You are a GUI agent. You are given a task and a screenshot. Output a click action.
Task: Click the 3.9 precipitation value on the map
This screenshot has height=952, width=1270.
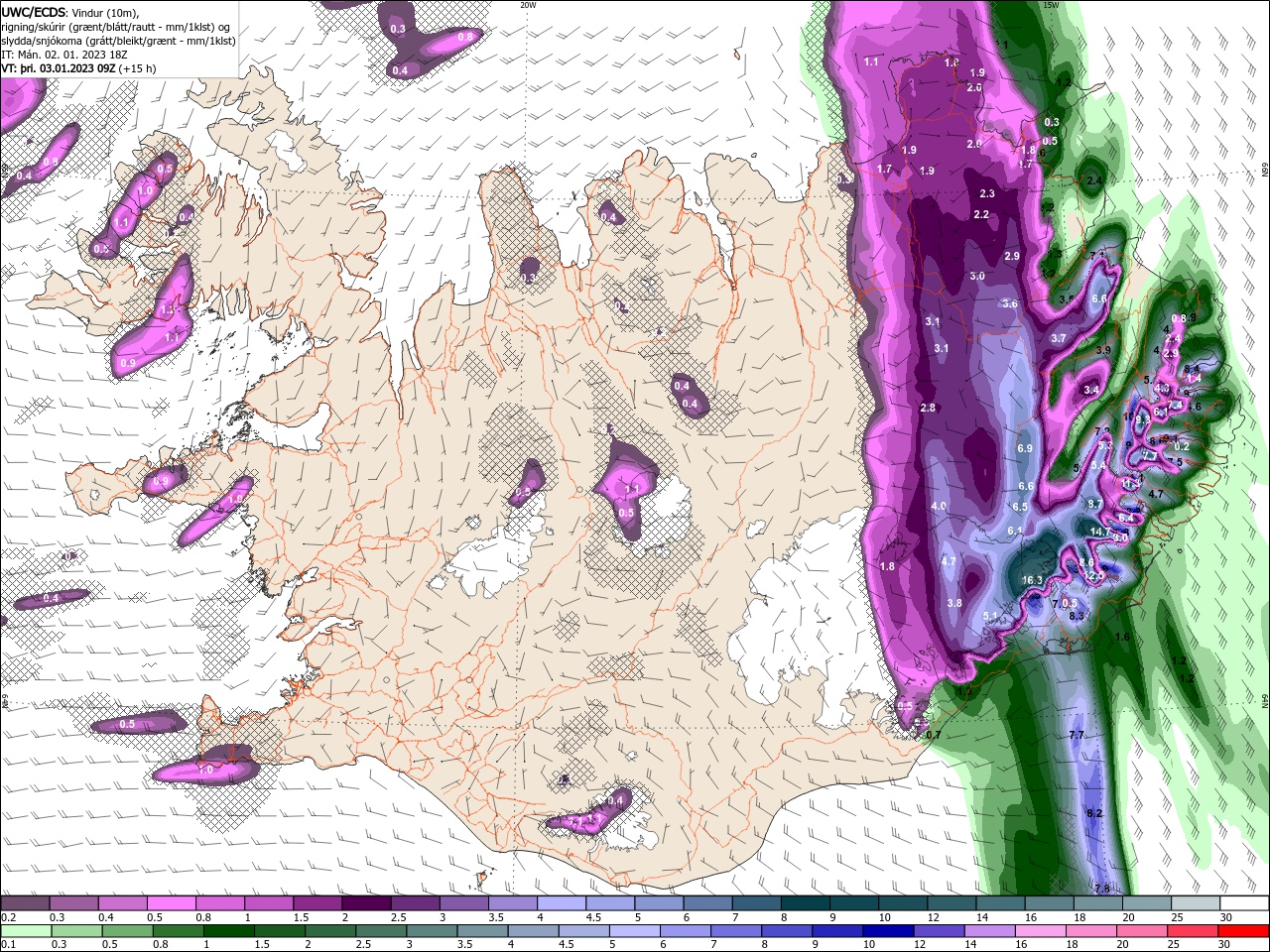(1103, 350)
